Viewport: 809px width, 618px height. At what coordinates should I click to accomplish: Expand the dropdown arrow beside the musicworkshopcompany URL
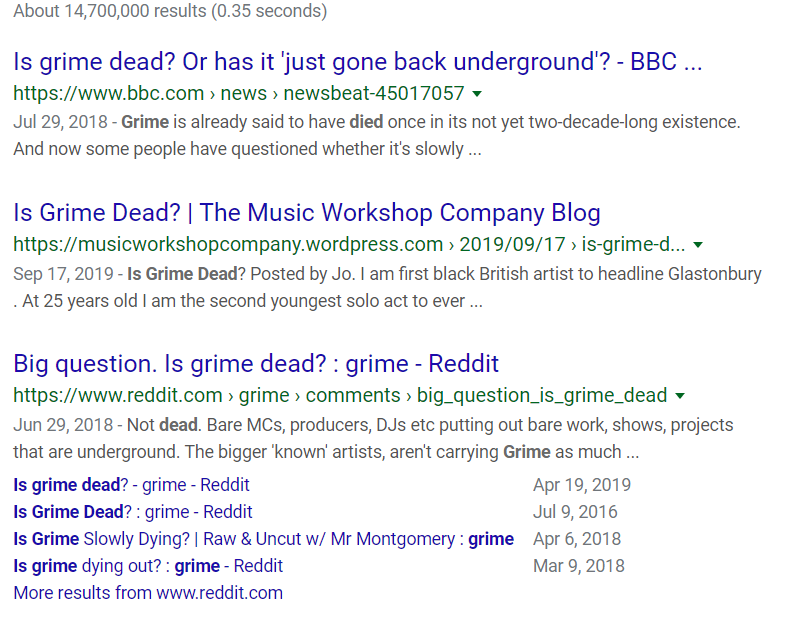point(698,245)
